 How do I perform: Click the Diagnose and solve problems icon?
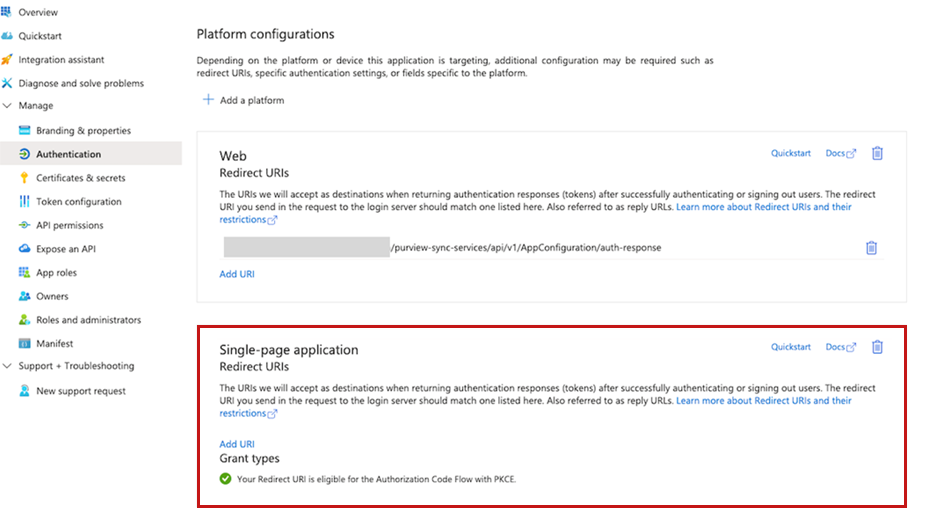(x=7, y=83)
